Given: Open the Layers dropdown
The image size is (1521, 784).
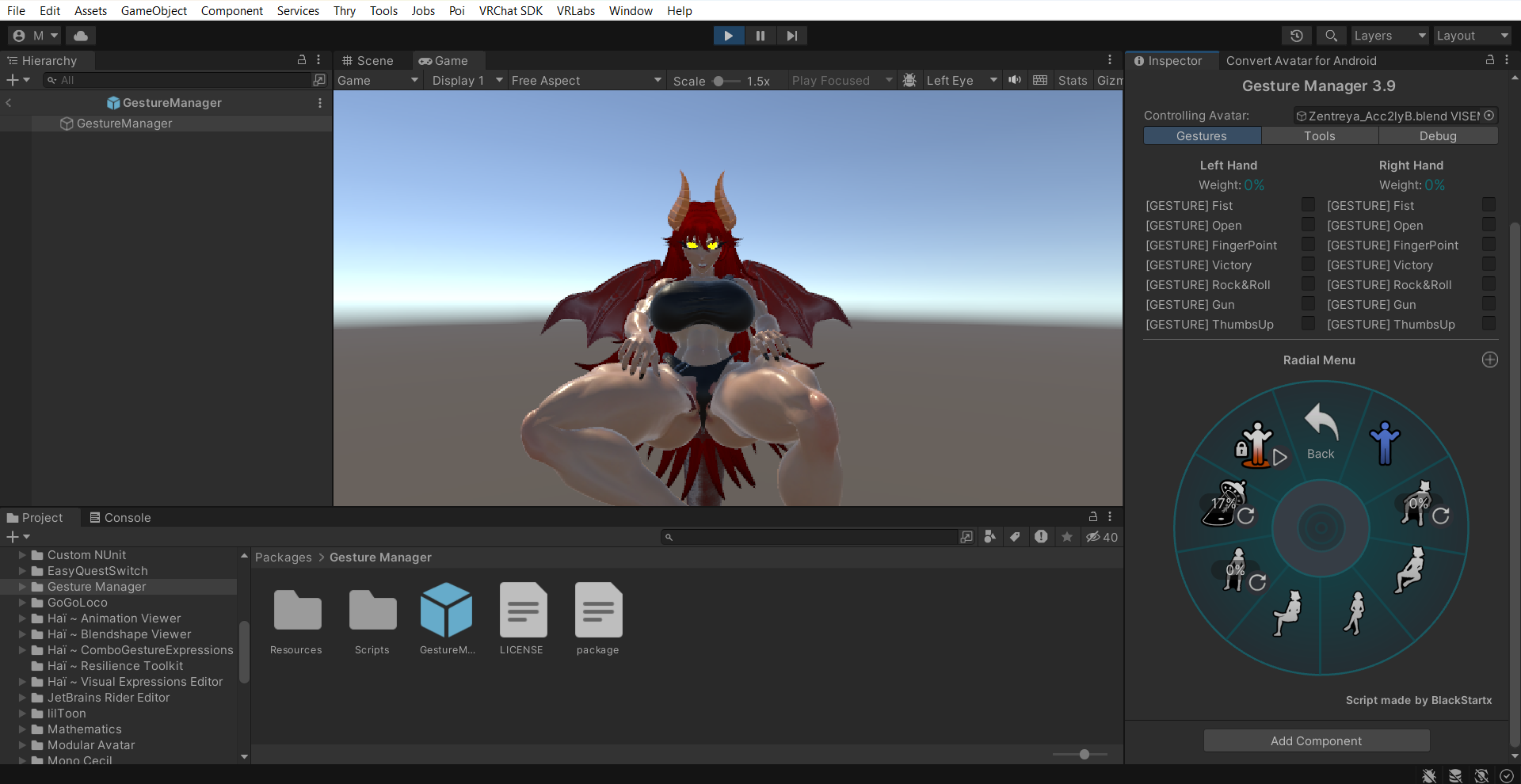Looking at the screenshot, I should [x=1390, y=36].
